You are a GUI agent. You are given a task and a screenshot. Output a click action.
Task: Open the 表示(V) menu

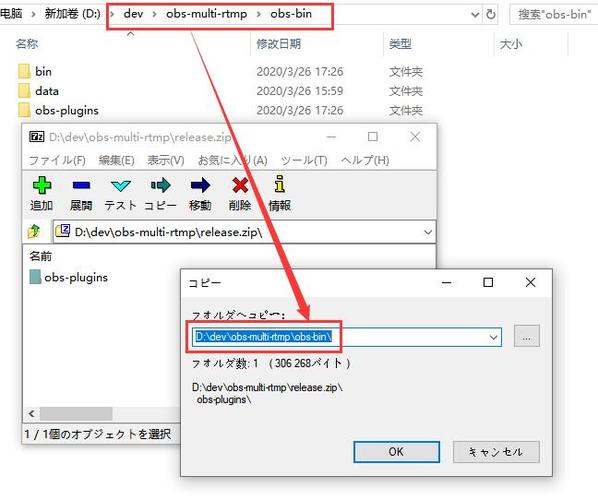(x=166, y=160)
